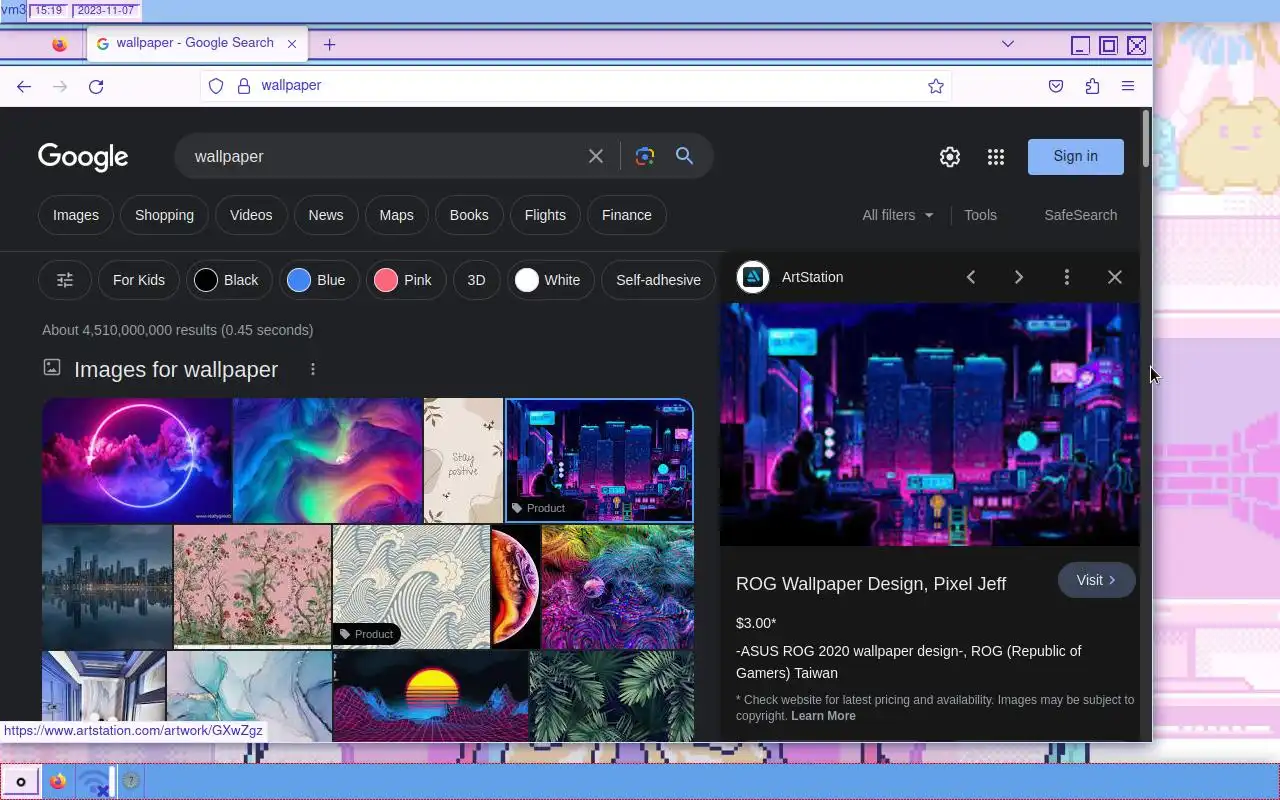Click the ArtStation logo in the preview
This screenshot has height=800, width=1280.
pyautogui.click(x=753, y=277)
